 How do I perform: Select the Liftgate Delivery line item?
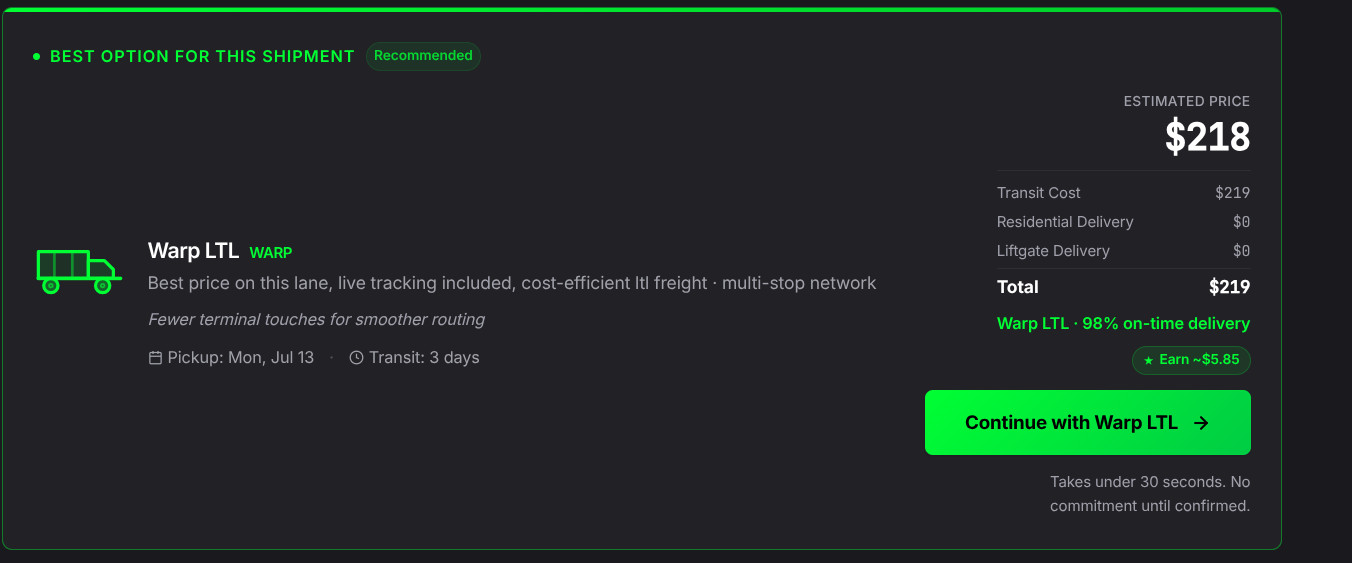pyautogui.click(x=1123, y=251)
